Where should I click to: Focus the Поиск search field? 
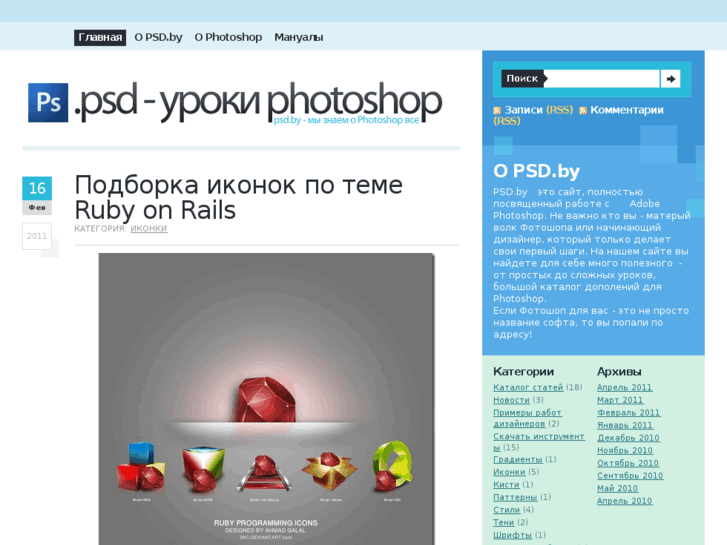(x=602, y=79)
